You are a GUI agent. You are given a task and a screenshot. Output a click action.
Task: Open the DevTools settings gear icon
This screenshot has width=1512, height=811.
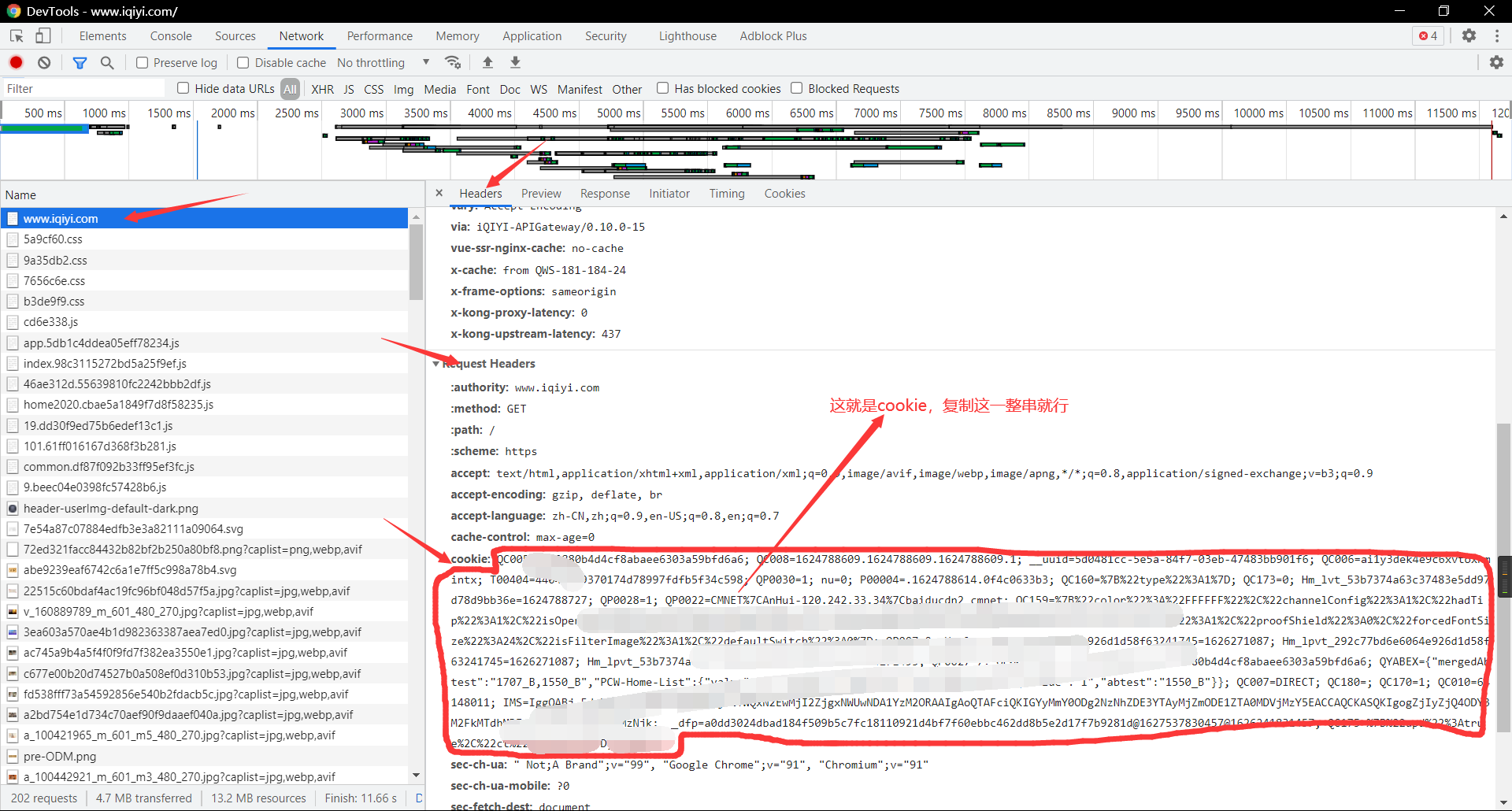(x=1469, y=35)
